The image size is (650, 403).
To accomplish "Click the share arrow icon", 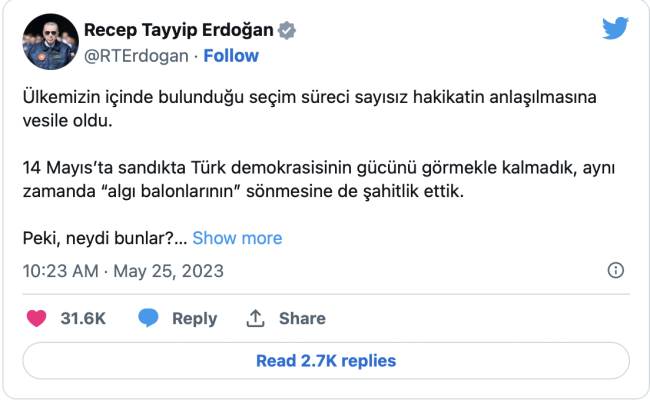I will pyautogui.click(x=255, y=318).
